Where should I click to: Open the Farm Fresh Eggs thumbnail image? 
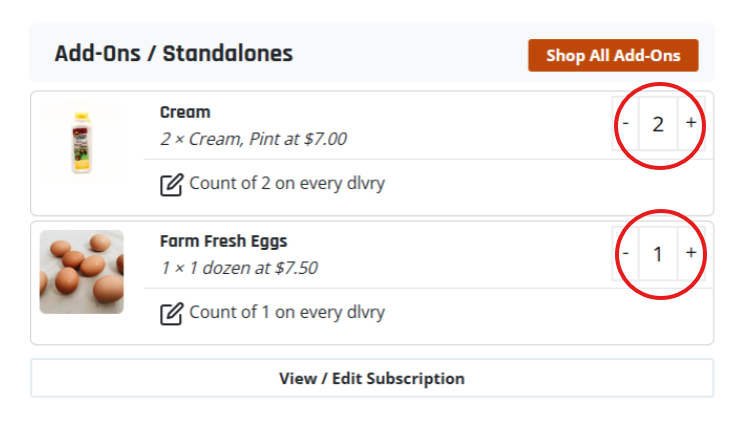82,272
